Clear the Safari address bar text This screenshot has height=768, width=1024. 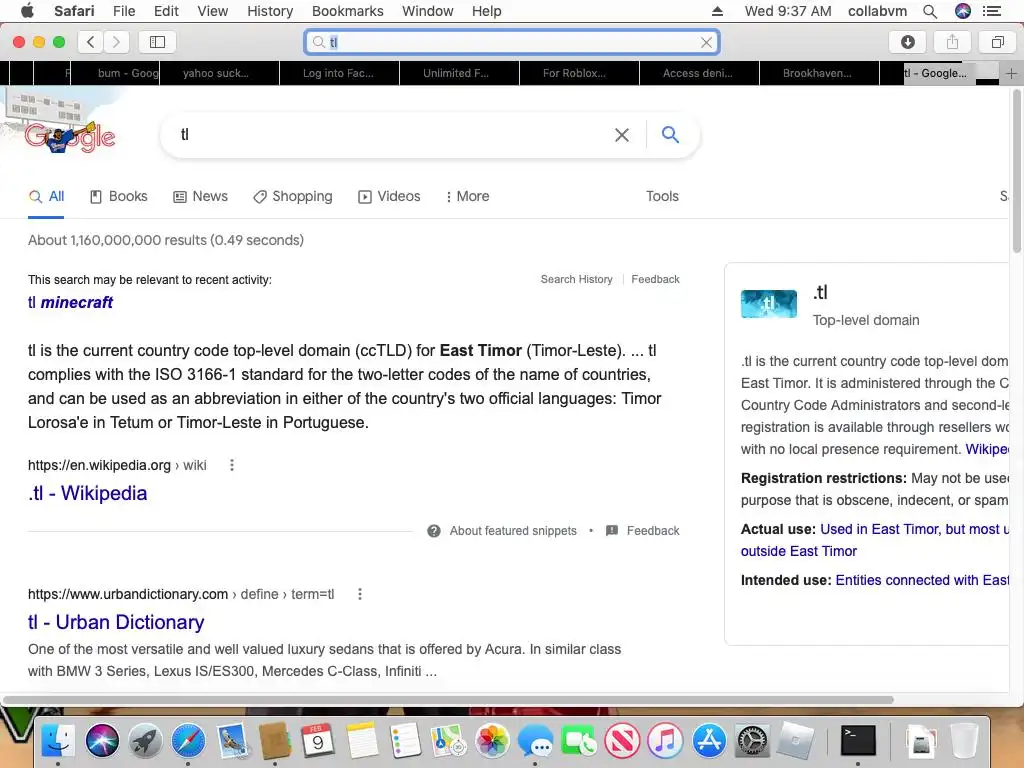[706, 42]
